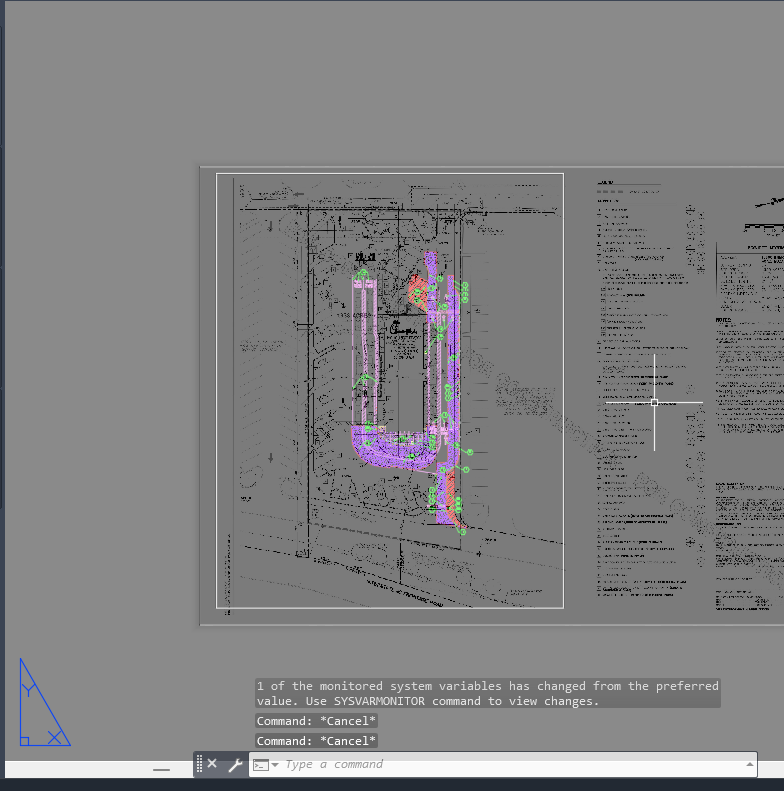Grab the command line grip handle
Viewport: 784px width, 791px height.
click(199, 764)
